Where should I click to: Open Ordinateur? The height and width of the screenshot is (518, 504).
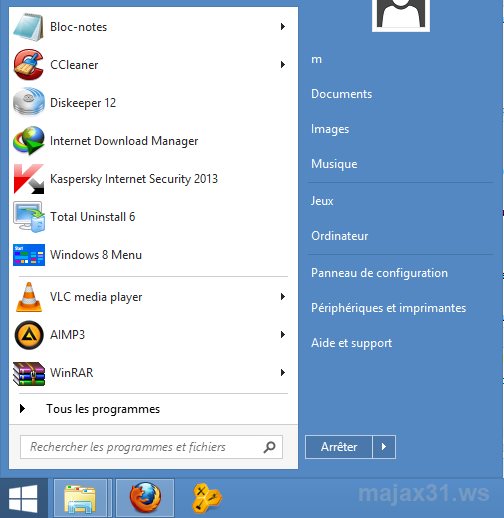coord(339,236)
